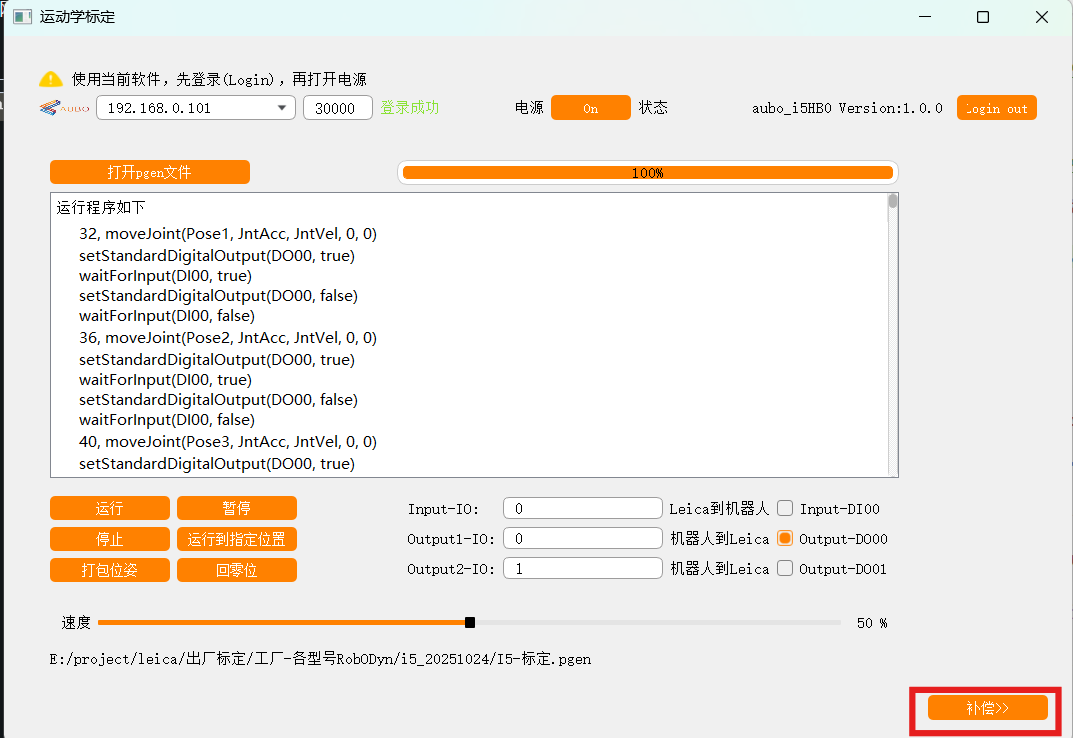The image size is (1073, 738).
Task: Stop the program with 停止 button
Action: point(110,539)
